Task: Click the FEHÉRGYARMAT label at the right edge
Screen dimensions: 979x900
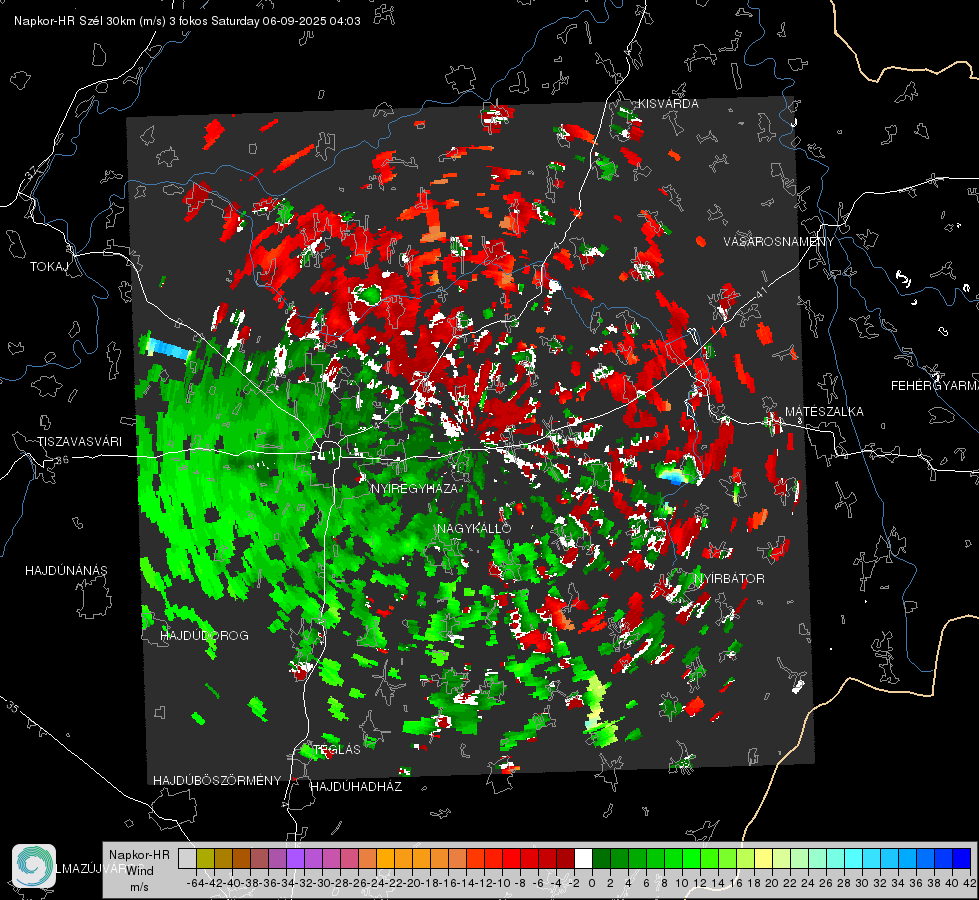Action: 934,386
